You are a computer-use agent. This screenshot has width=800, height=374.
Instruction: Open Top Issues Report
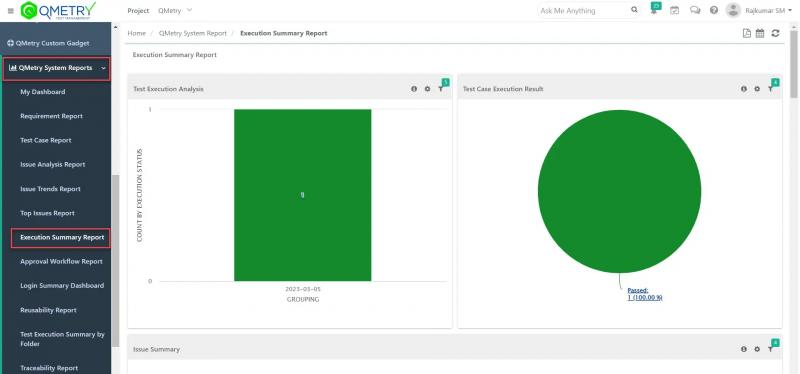(47, 213)
